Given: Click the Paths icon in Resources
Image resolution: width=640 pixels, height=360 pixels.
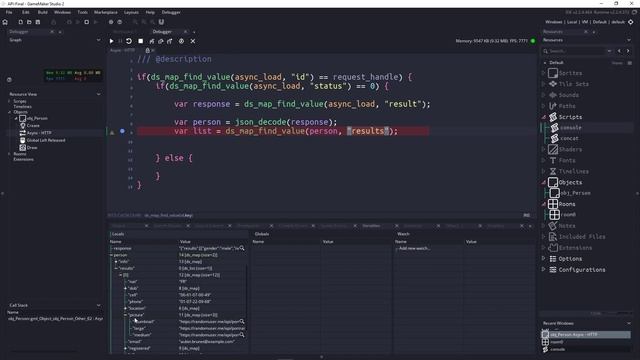Looking at the screenshot, I should tap(553, 106).
